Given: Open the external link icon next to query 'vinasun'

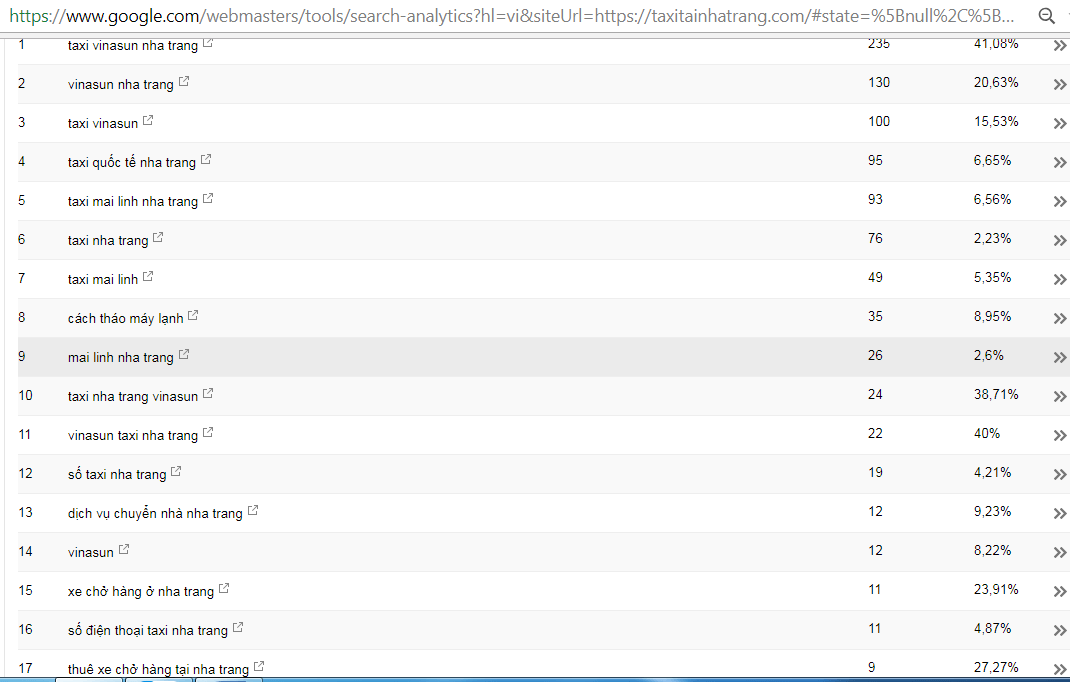Looking at the screenshot, I should pos(124,548).
